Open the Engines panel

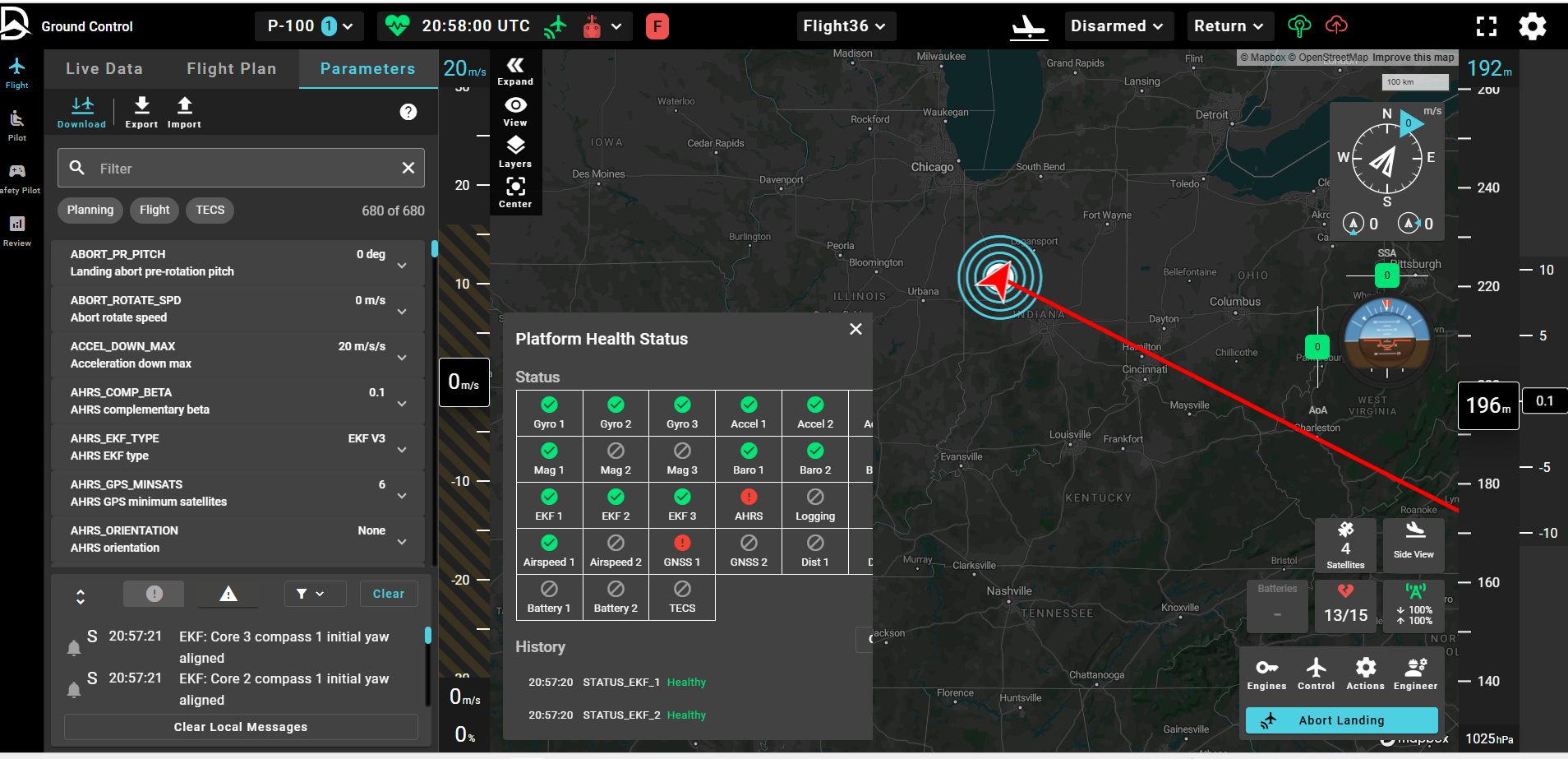[x=1266, y=673]
